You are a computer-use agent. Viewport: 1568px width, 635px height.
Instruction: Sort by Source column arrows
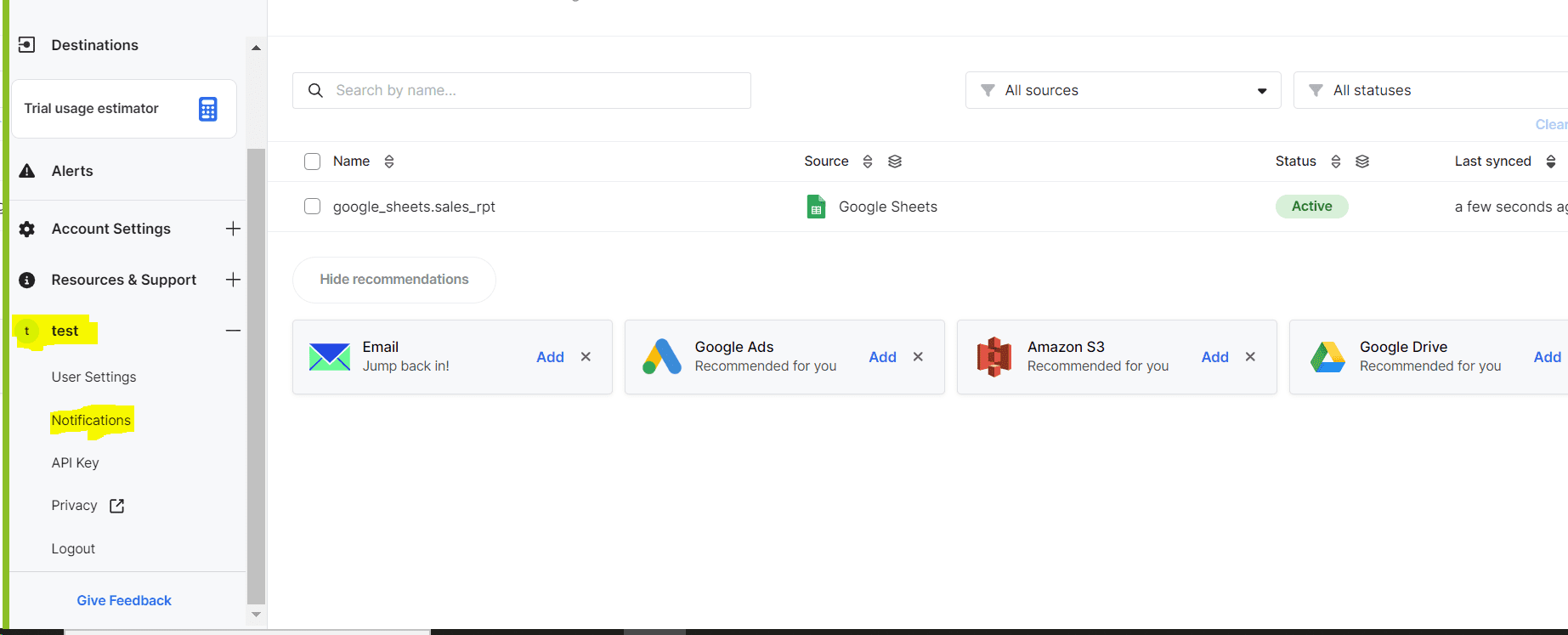coord(868,162)
